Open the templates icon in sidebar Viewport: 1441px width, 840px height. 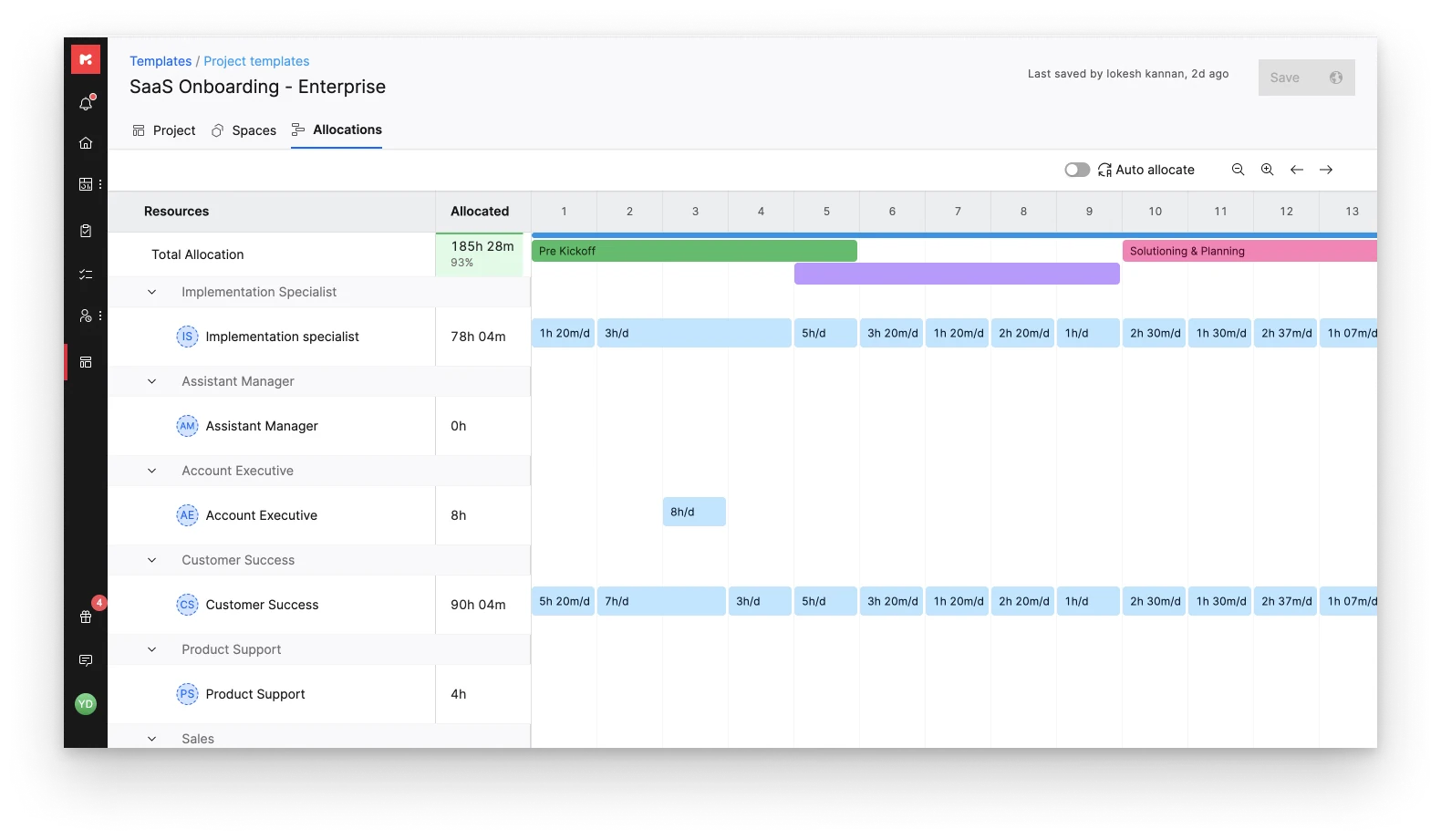tap(86, 362)
